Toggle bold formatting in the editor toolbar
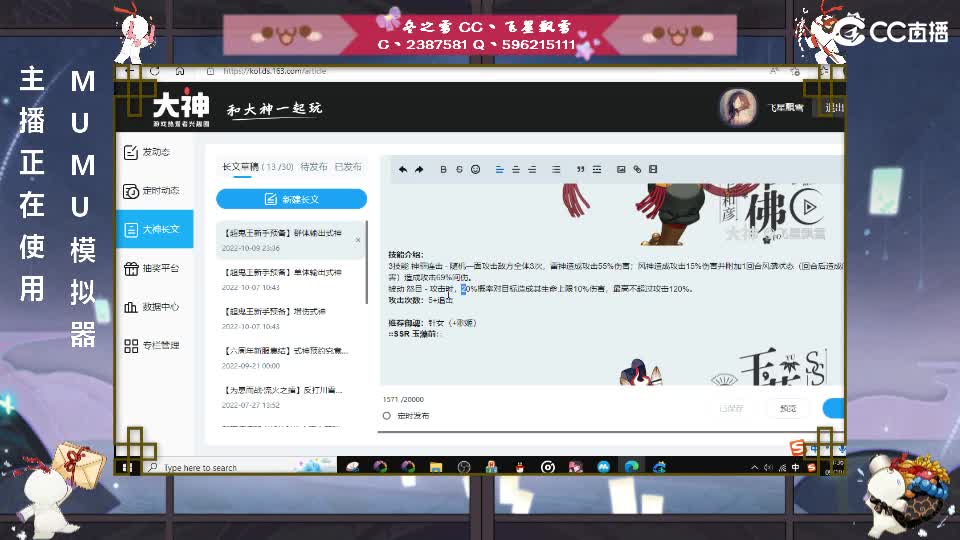 coord(443,170)
